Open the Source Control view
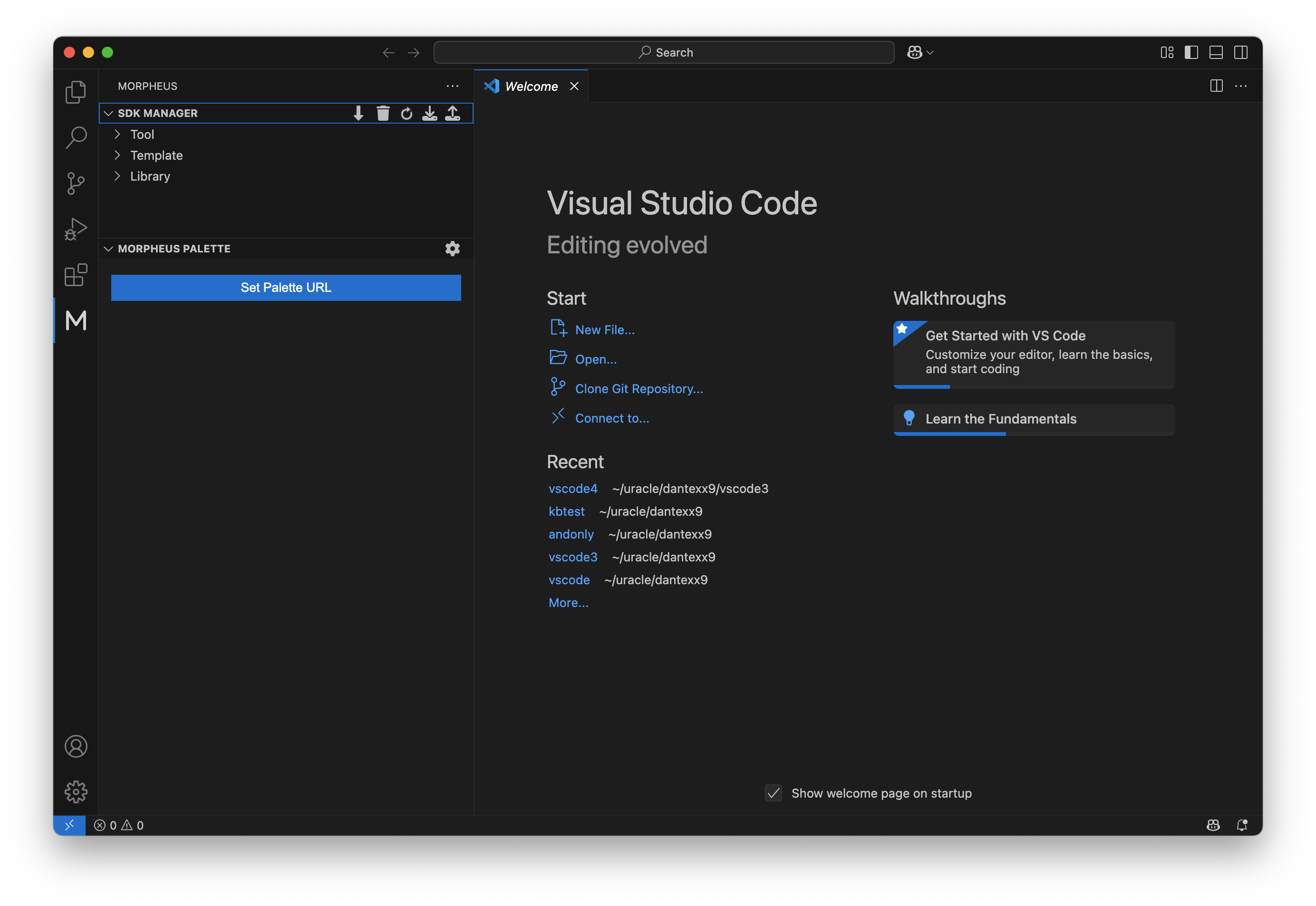The image size is (1316, 906). 76,183
